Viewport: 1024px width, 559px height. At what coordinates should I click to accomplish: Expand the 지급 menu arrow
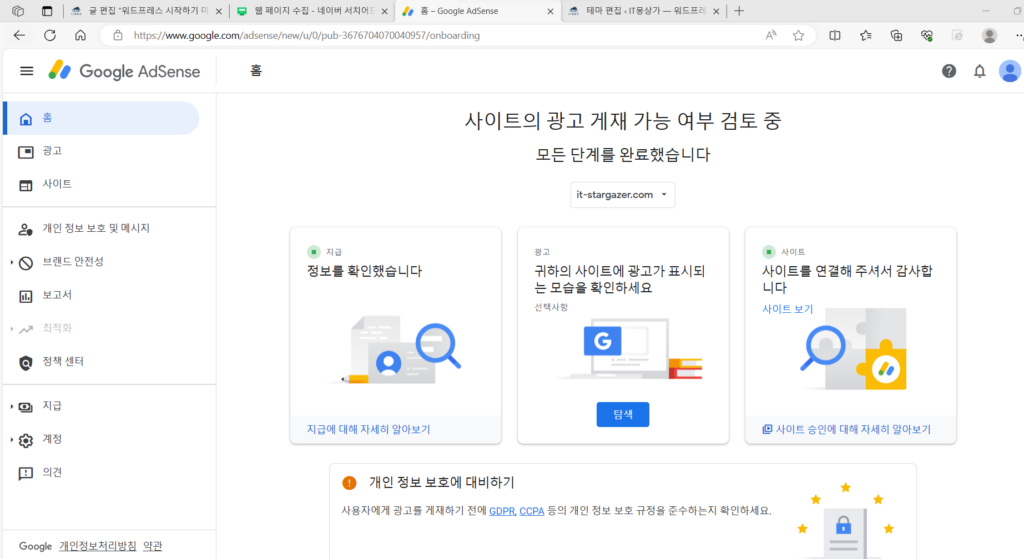(x=12, y=407)
